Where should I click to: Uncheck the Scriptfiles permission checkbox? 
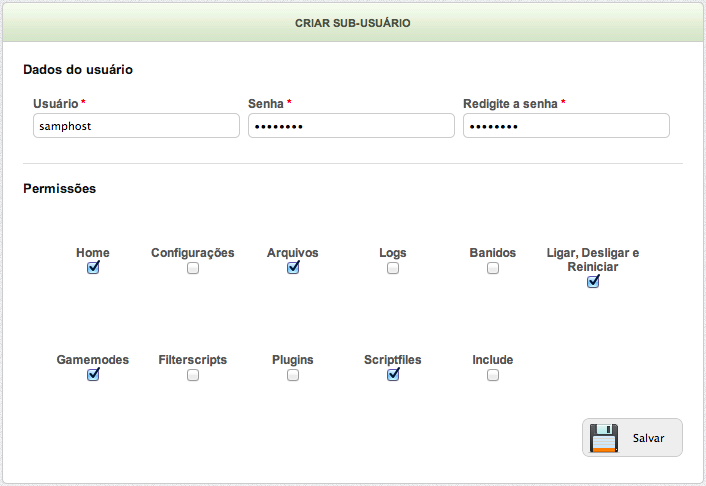393,375
